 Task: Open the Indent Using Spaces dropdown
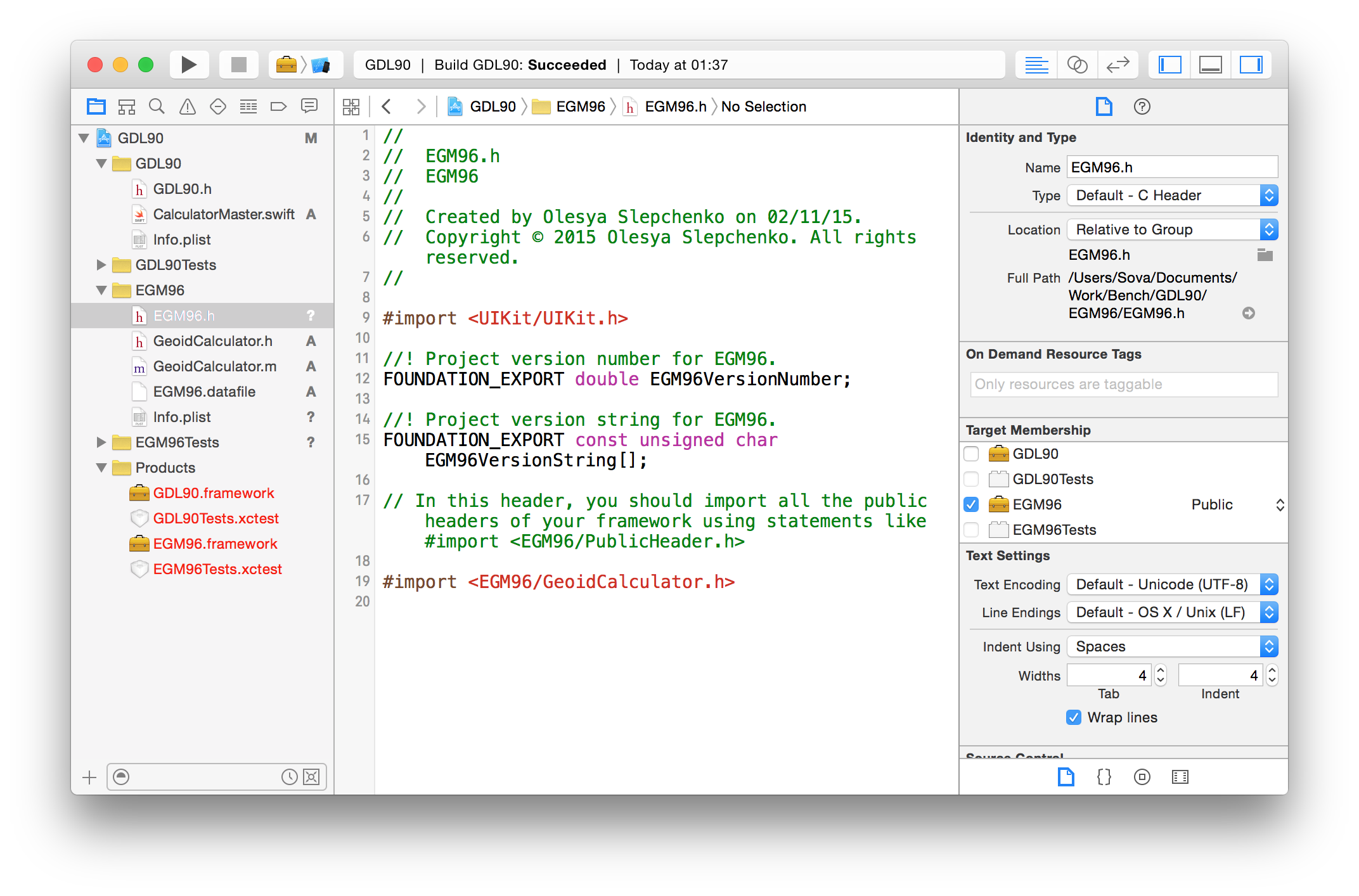pyautogui.click(x=1171, y=646)
